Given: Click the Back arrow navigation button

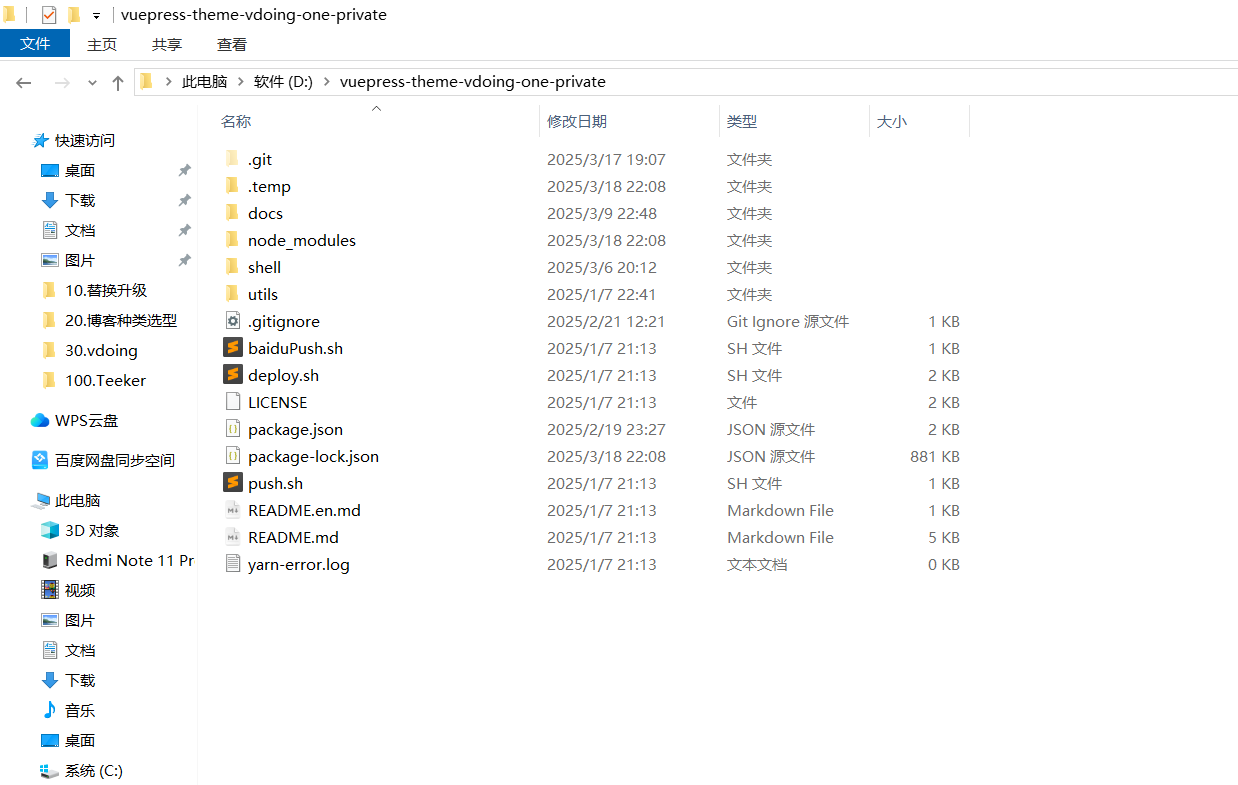Looking at the screenshot, I should tap(24, 82).
